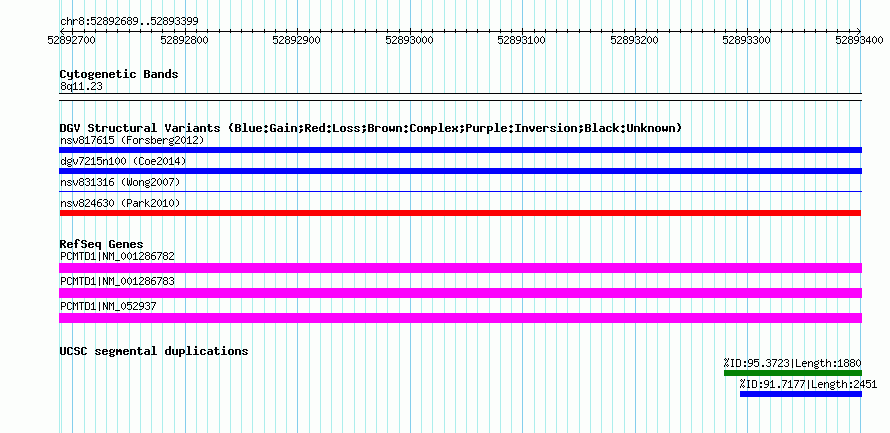Image resolution: width=890 pixels, height=433 pixels.
Task: Click the magenta bar for NM_001286783
Action: (x=460, y=293)
